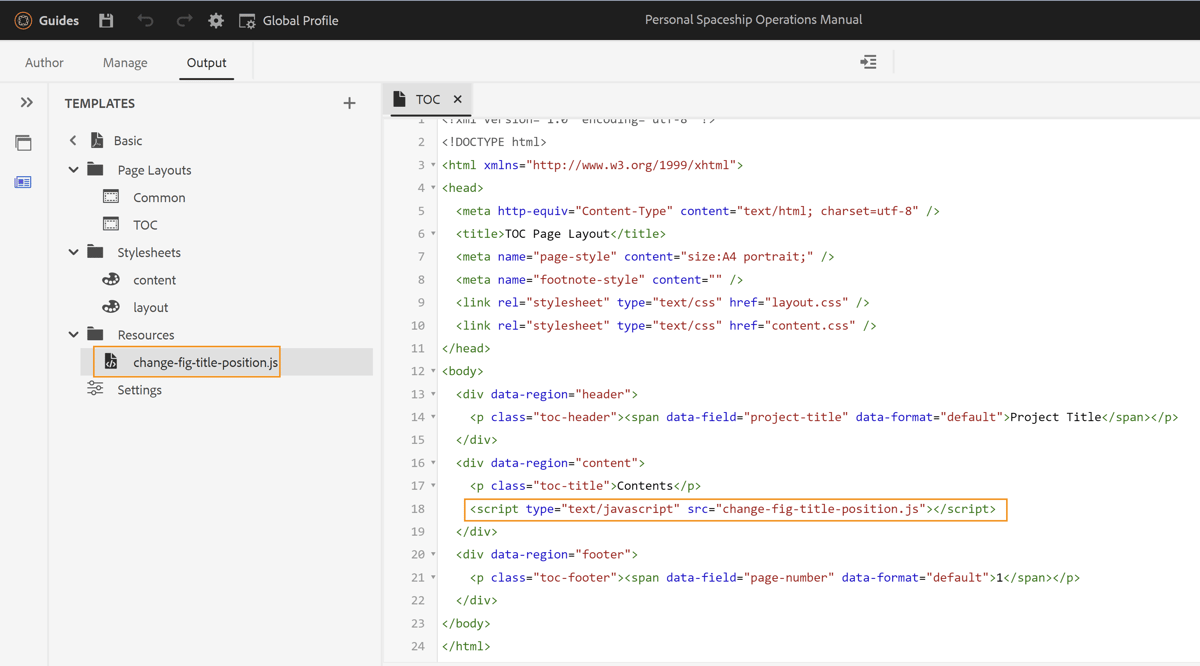Switch to the Manage tab

[124, 62]
